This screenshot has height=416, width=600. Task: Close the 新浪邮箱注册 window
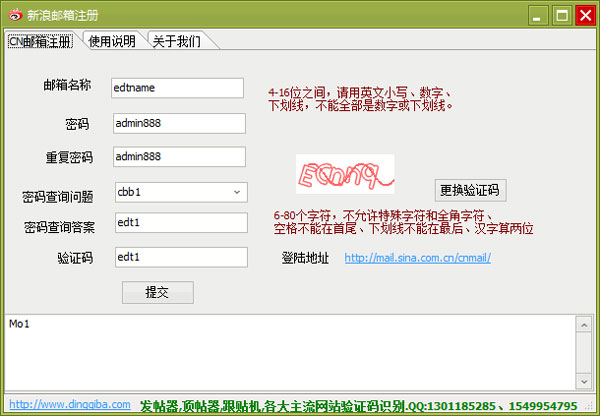click(x=584, y=16)
